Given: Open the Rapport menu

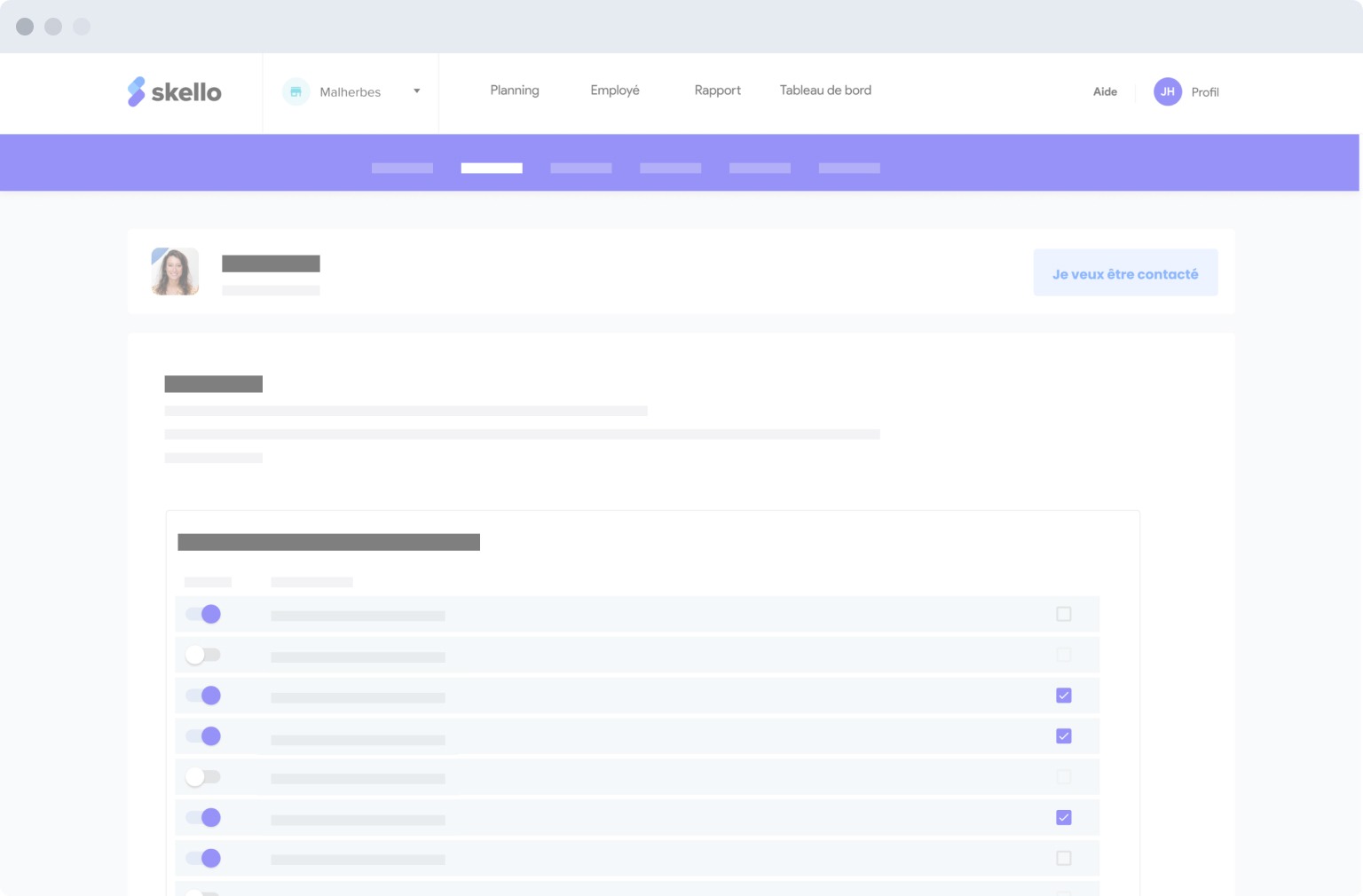Looking at the screenshot, I should pos(717,90).
